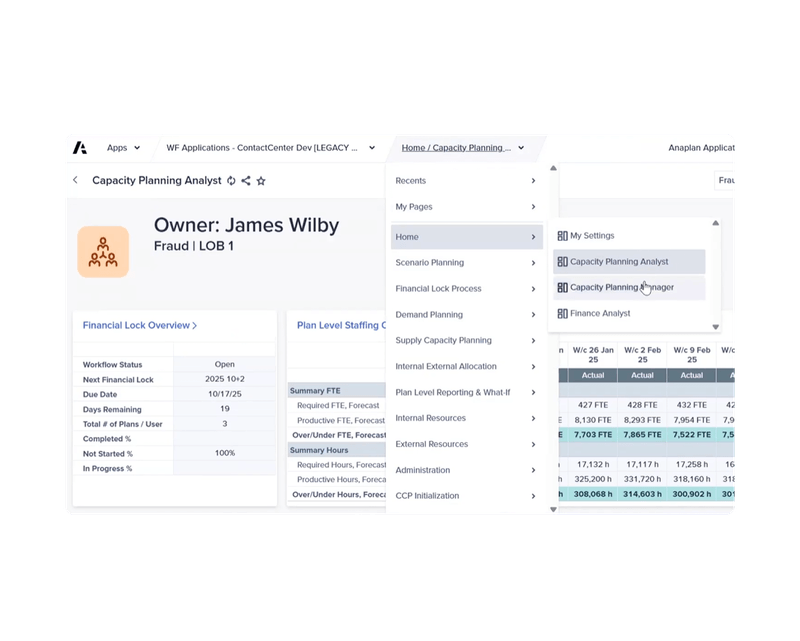The width and height of the screenshot is (800, 641).
Task: Click the 'W/c 2 Feb 25' column header
Action: tap(642, 355)
